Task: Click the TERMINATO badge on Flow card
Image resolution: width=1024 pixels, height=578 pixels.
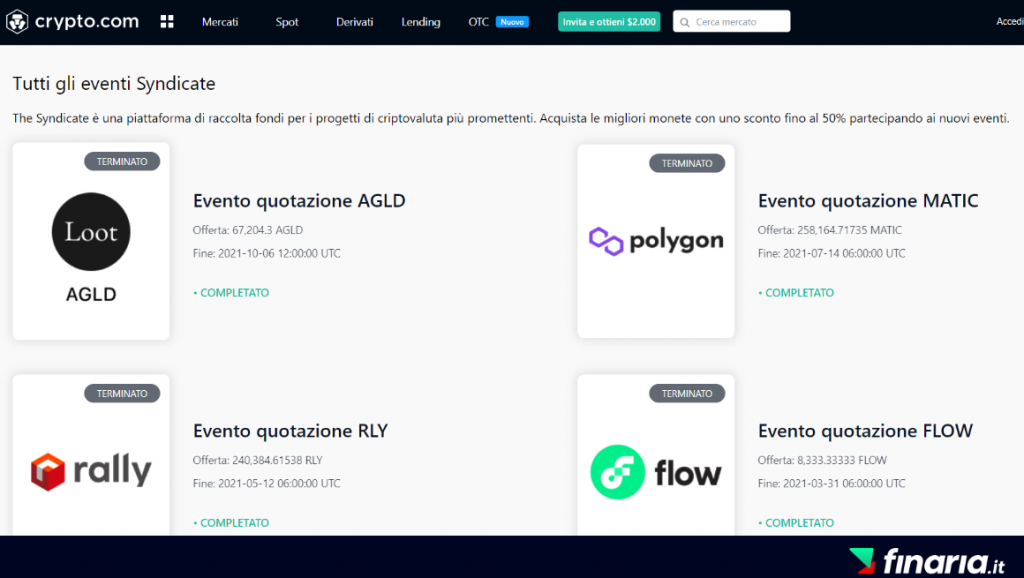Action: (x=687, y=393)
